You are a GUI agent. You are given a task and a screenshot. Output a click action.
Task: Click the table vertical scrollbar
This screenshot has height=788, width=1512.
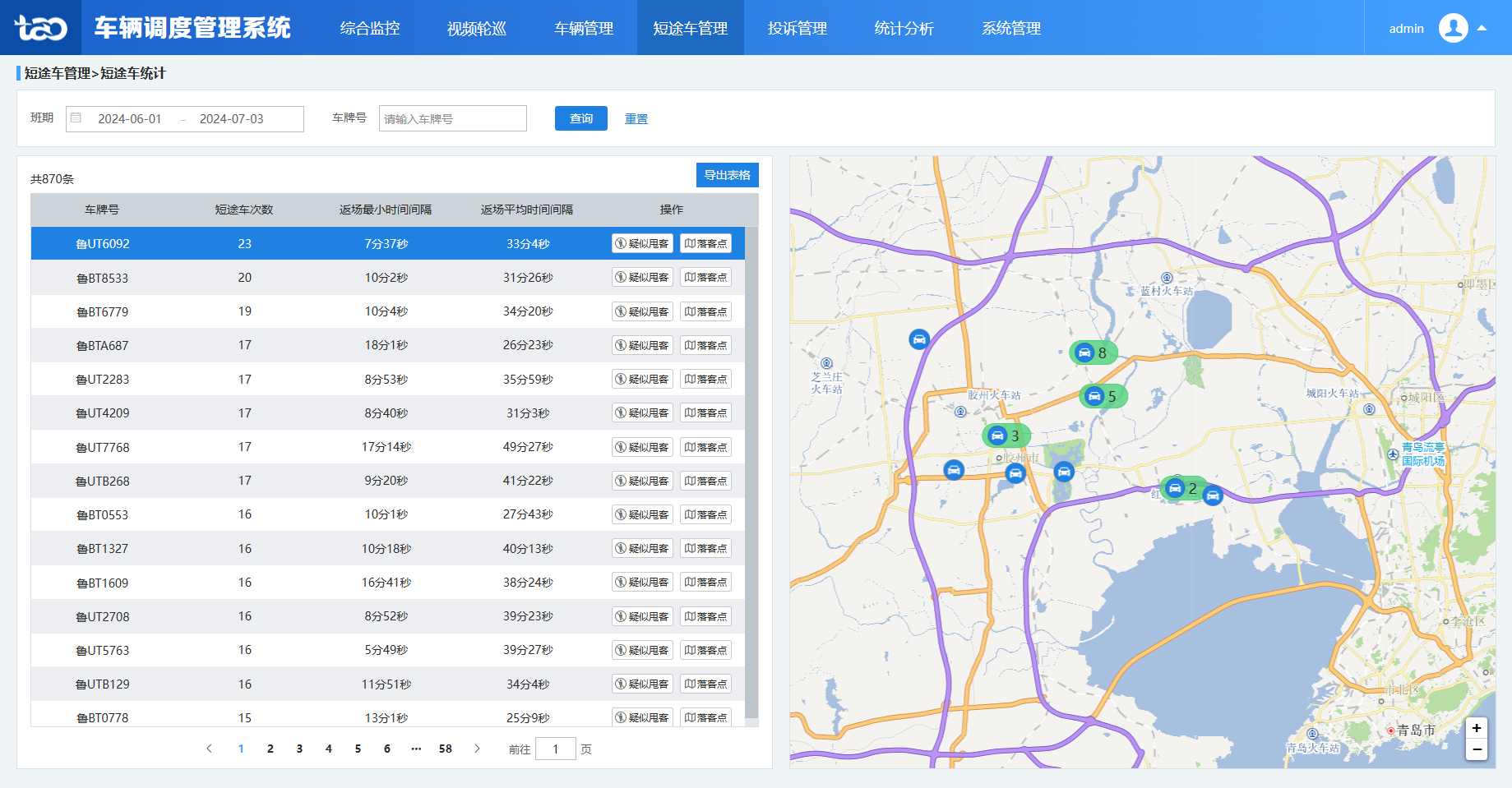[751, 477]
